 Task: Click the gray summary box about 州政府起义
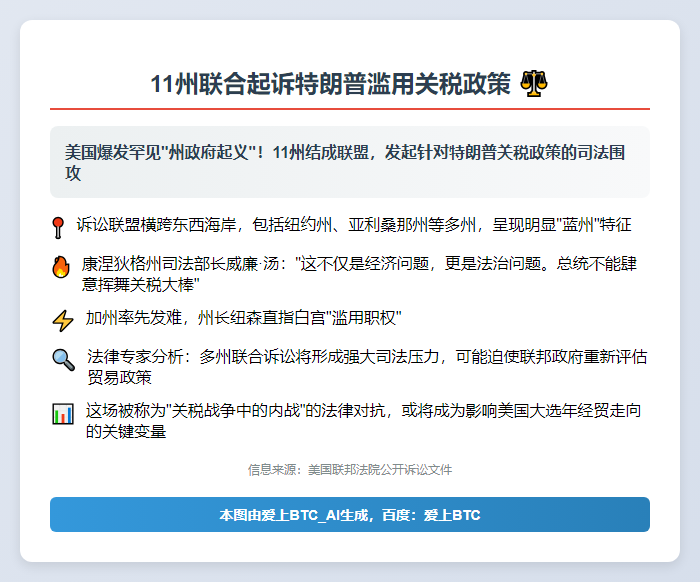[350, 162]
